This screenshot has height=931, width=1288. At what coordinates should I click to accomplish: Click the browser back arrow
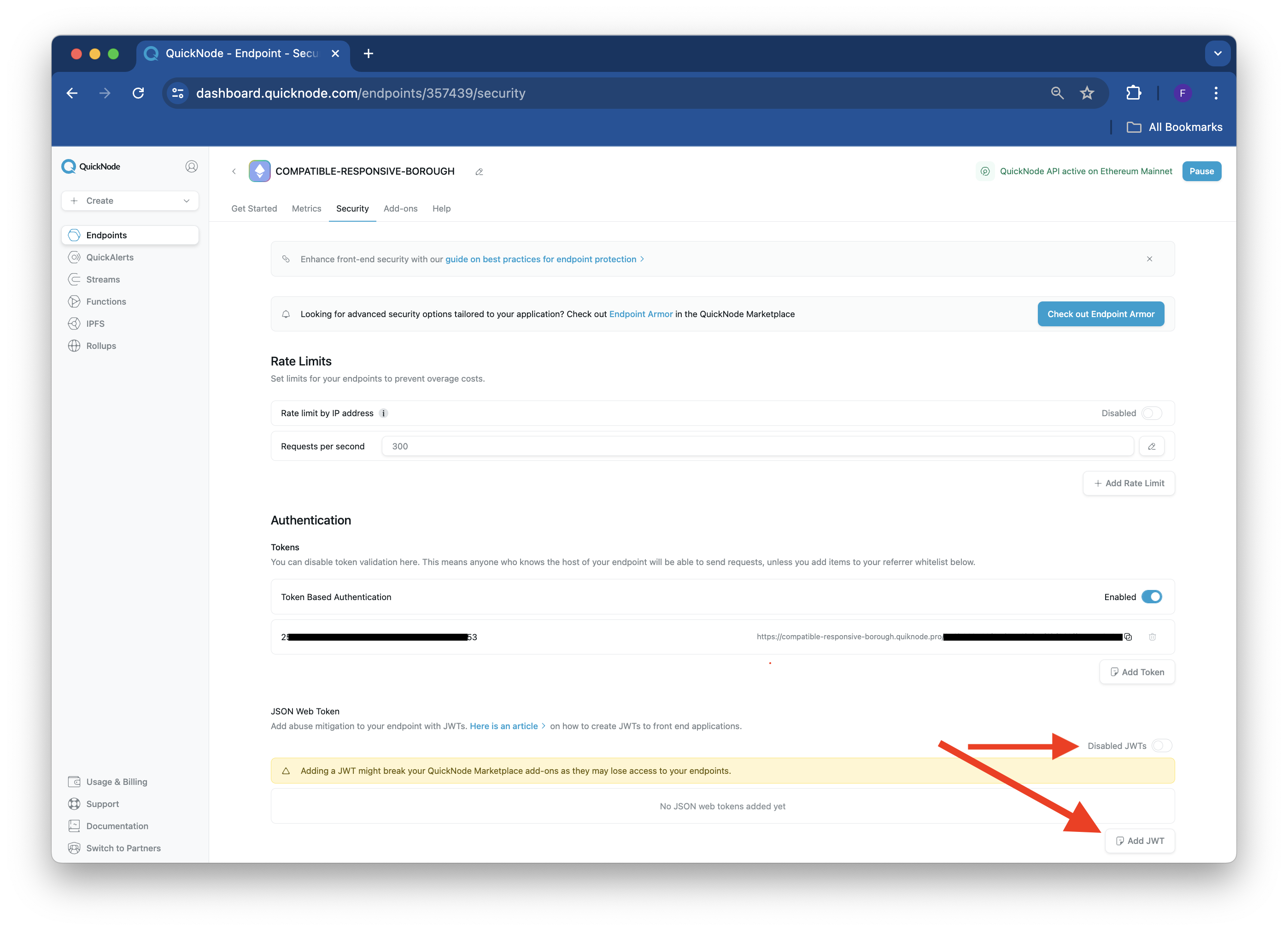click(72, 93)
